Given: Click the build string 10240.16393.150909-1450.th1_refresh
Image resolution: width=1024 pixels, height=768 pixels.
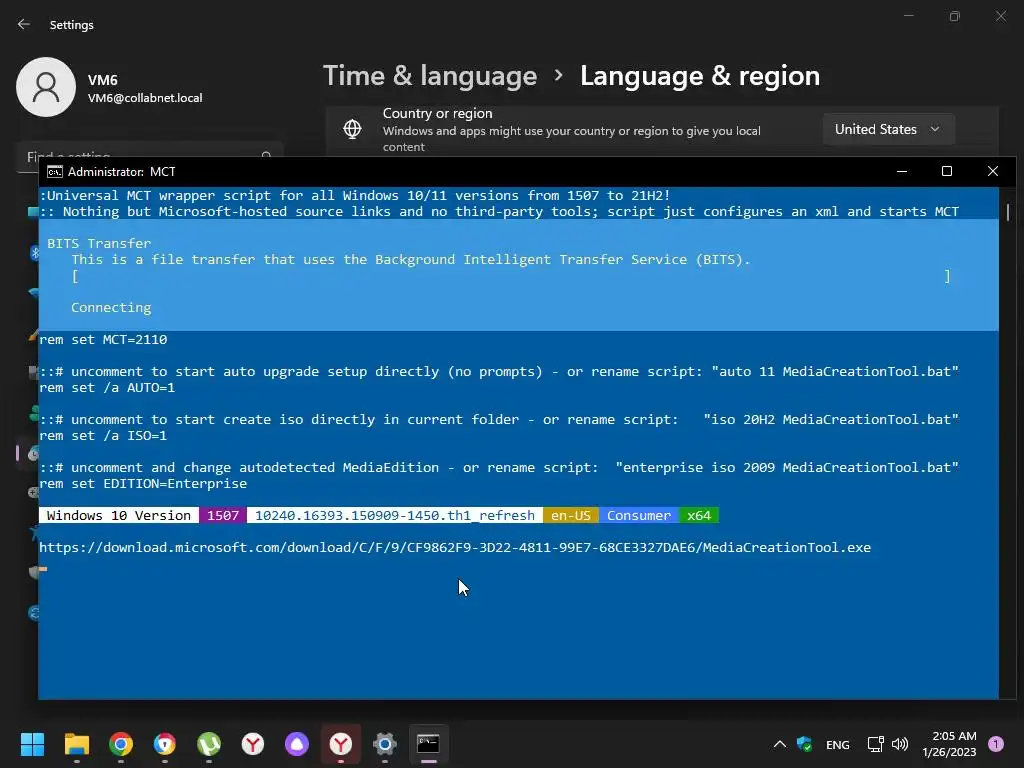Looking at the screenshot, I should (x=394, y=515).
